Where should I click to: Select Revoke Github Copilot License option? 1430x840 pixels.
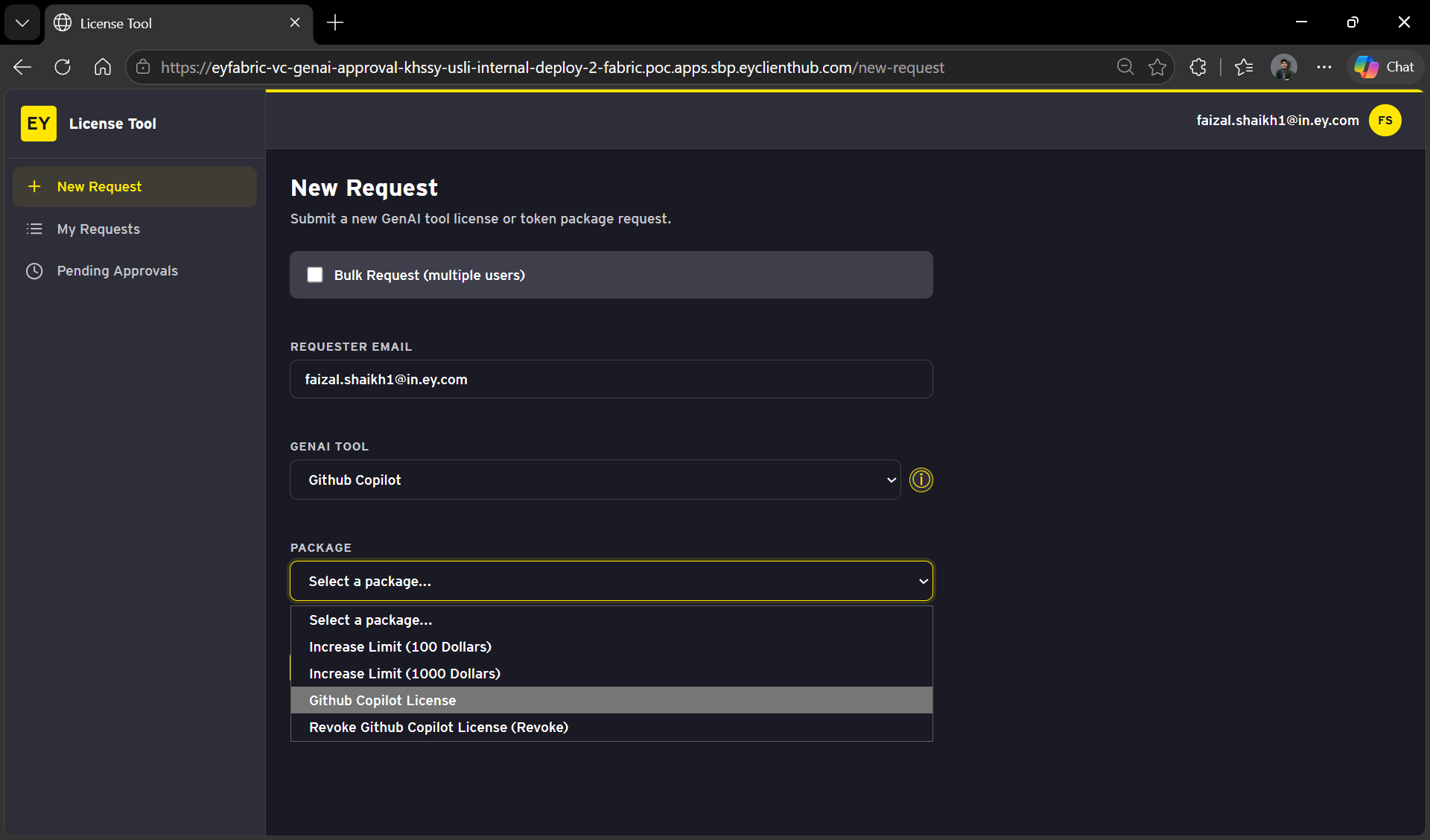click(x=611, y=728)
